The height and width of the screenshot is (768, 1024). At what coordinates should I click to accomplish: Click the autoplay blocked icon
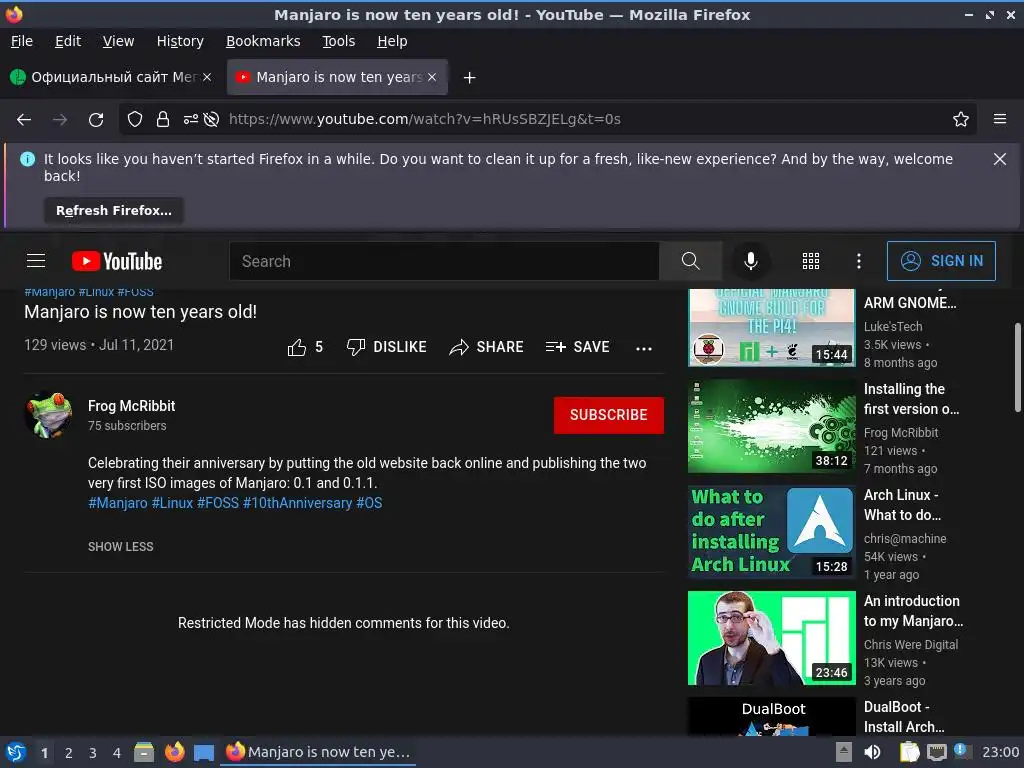pos(211,120)
